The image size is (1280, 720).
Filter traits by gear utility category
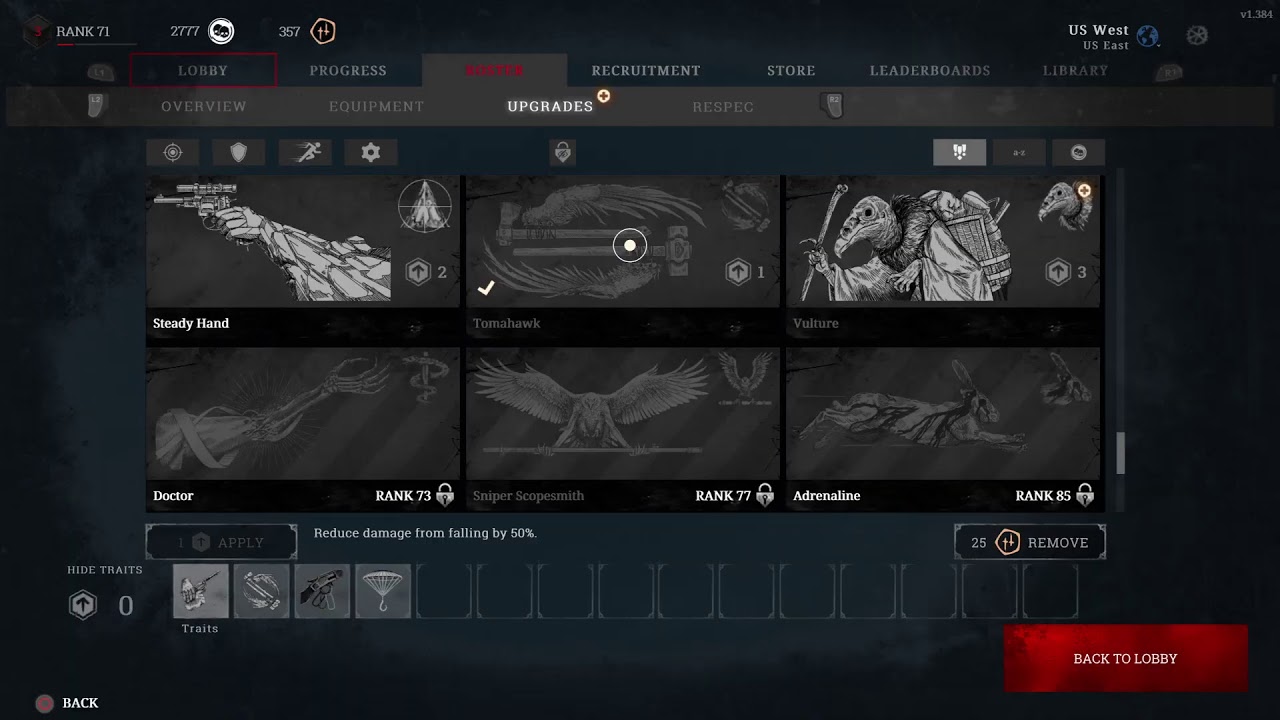point(371,152)
